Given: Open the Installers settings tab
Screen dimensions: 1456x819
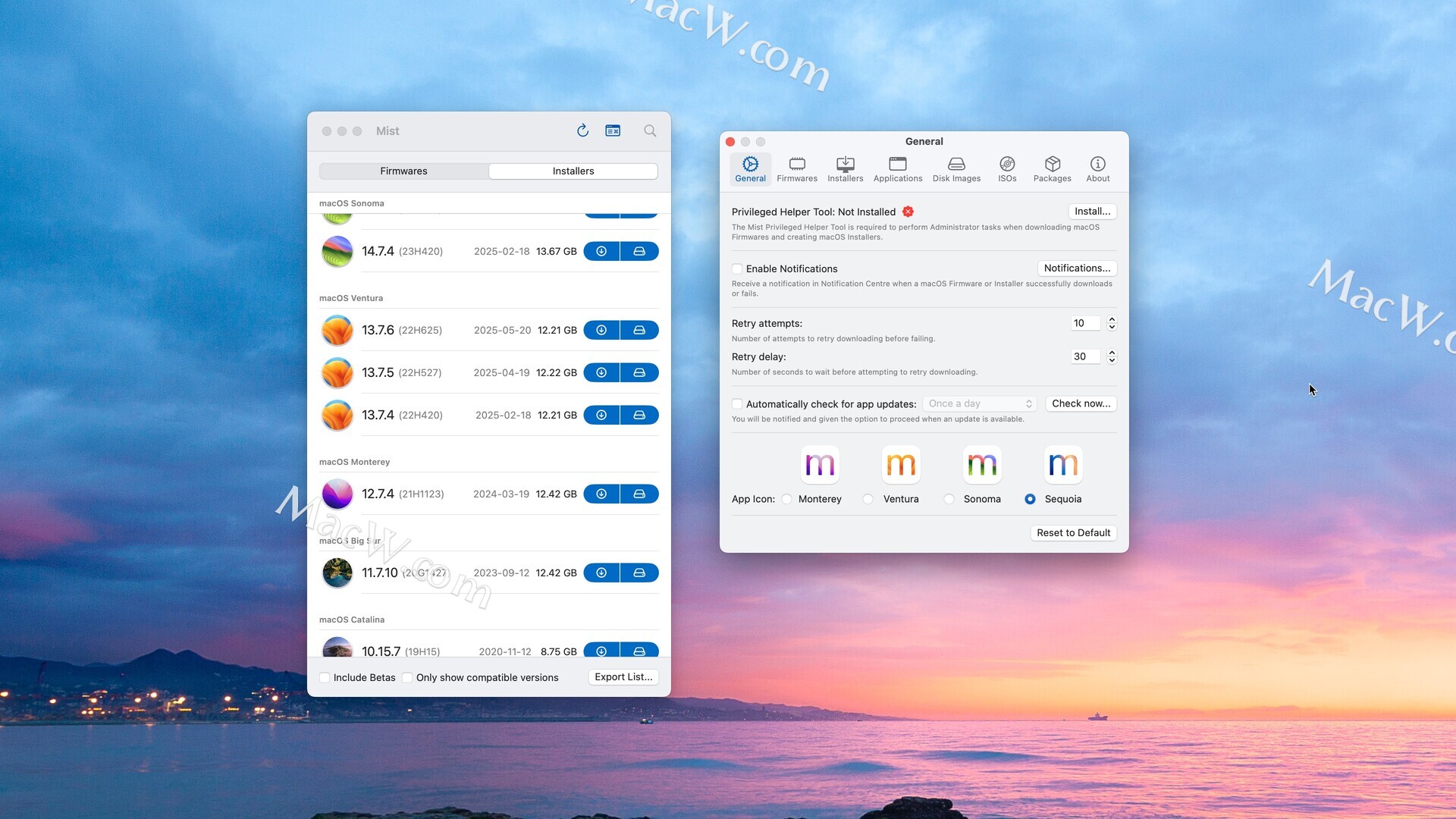Looking at the screenshot, I should 845,169.
